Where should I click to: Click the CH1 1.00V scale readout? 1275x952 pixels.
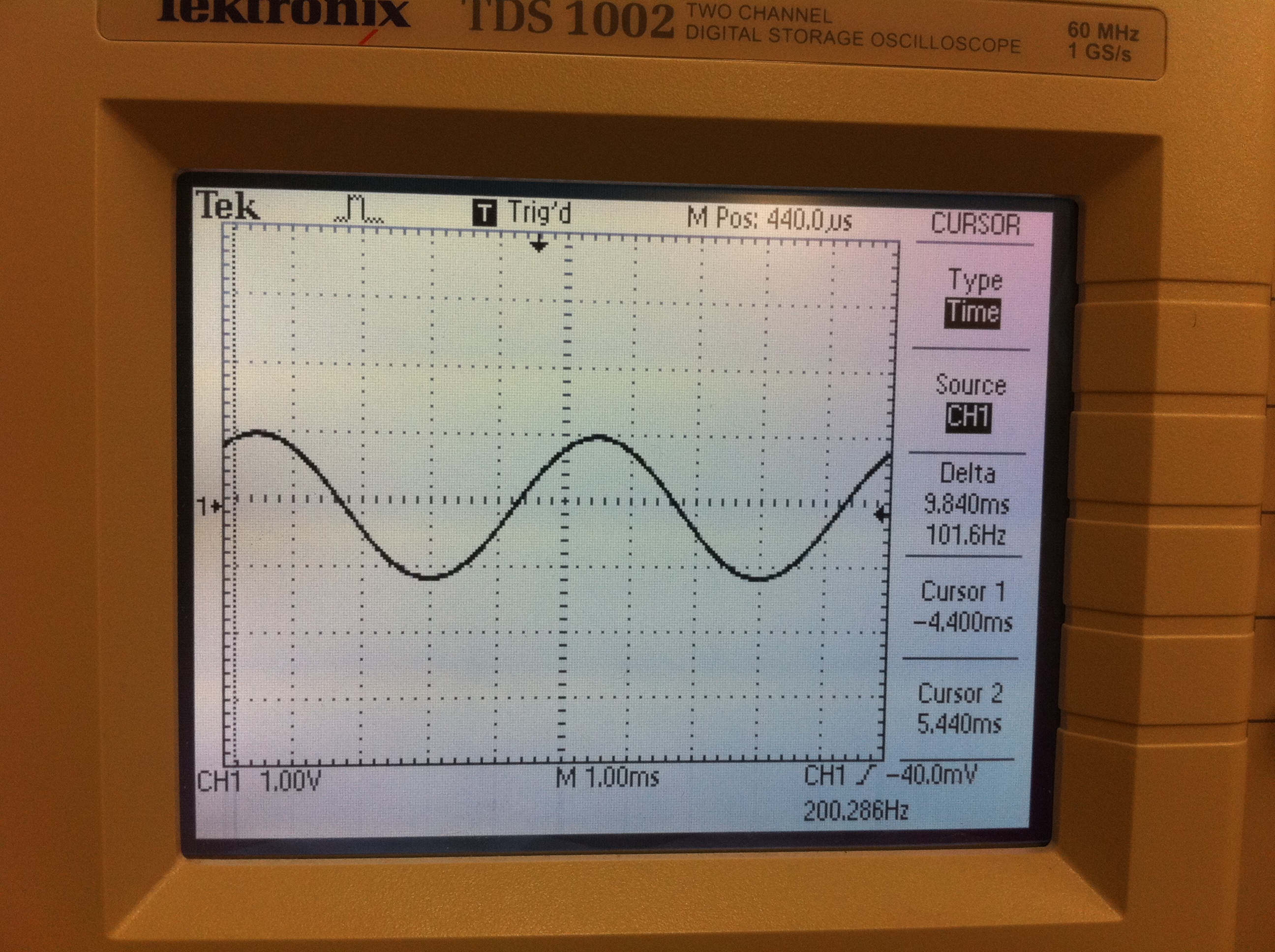point(259,782)
